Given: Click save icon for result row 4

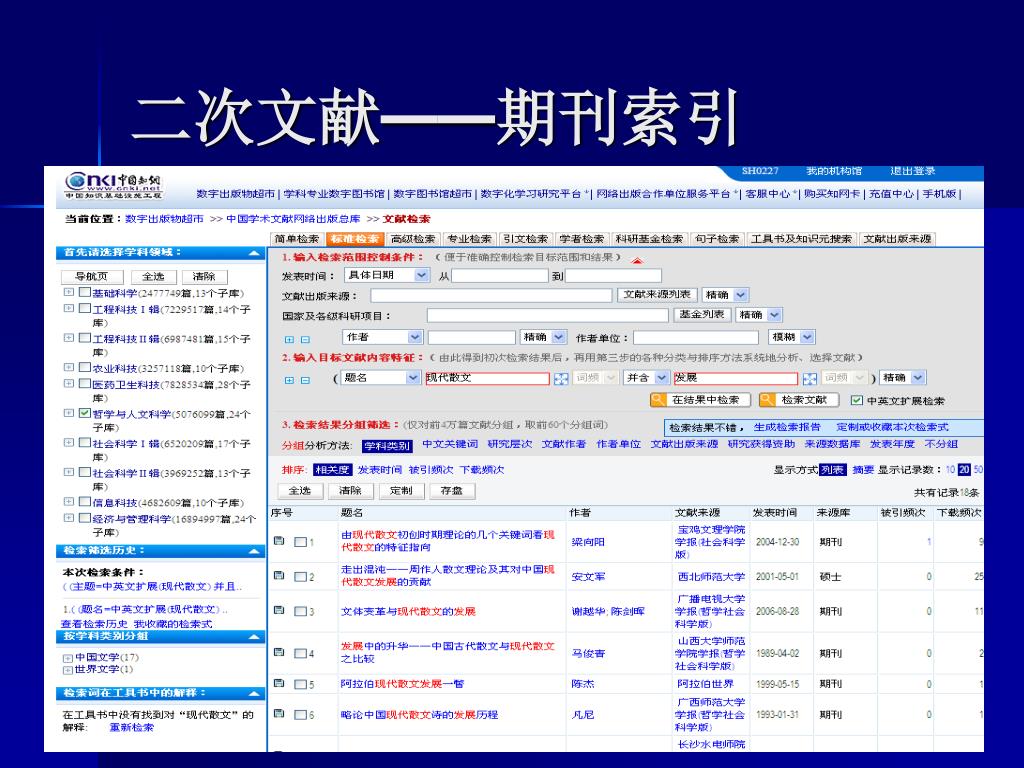Looking at the screenshot, I should (279, 652).
